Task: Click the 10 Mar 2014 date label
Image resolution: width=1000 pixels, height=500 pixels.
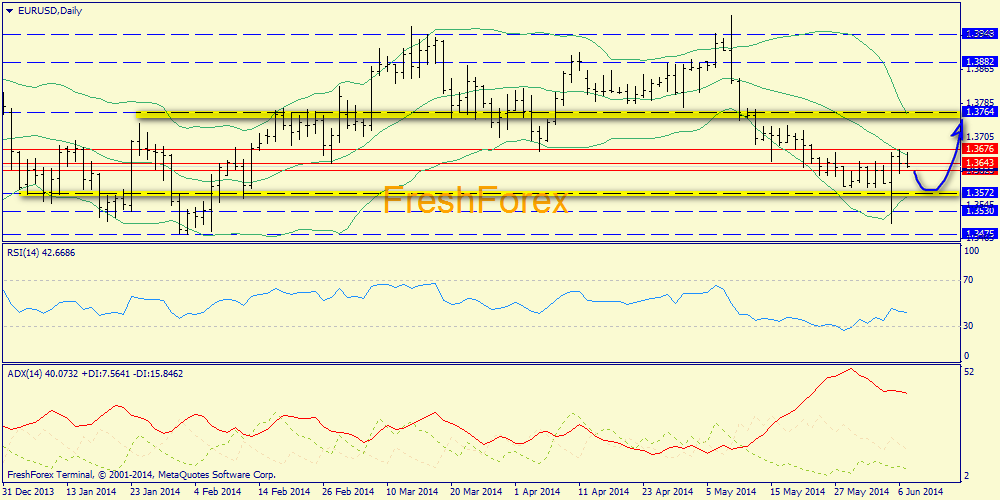Action: 411,492
